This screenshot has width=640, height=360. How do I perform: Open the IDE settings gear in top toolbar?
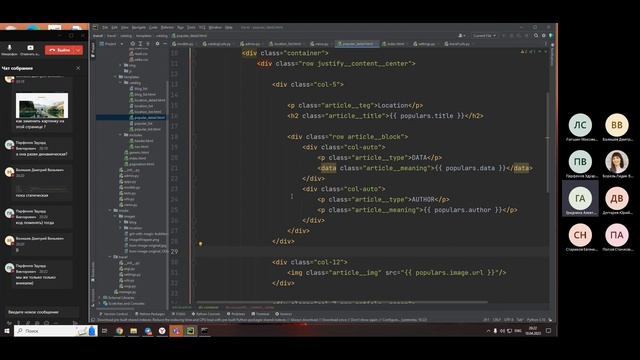(543, 36)
